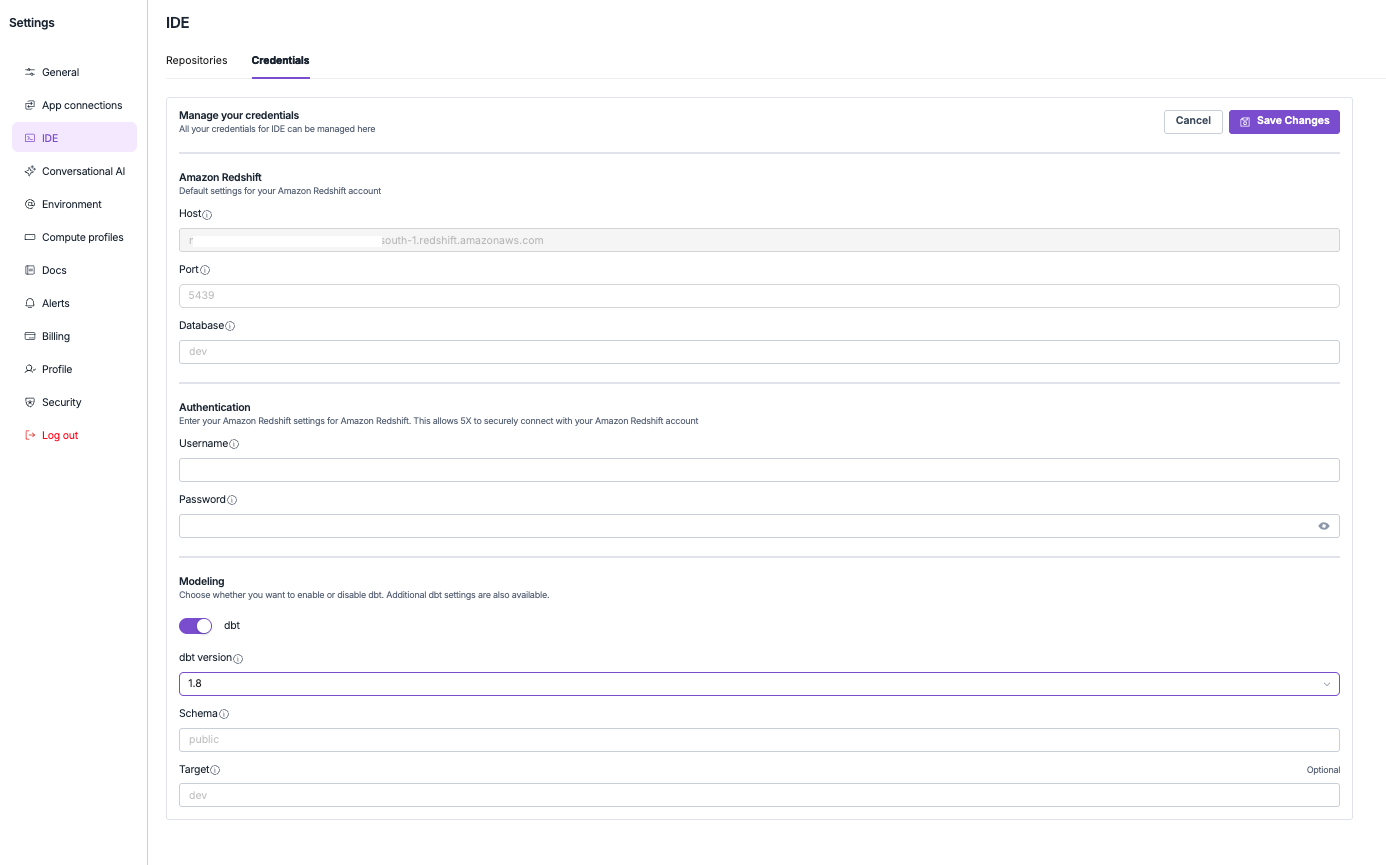Open the Docs settings section
The height and width of the screenshot is (865, 1386).
[56, 270]
